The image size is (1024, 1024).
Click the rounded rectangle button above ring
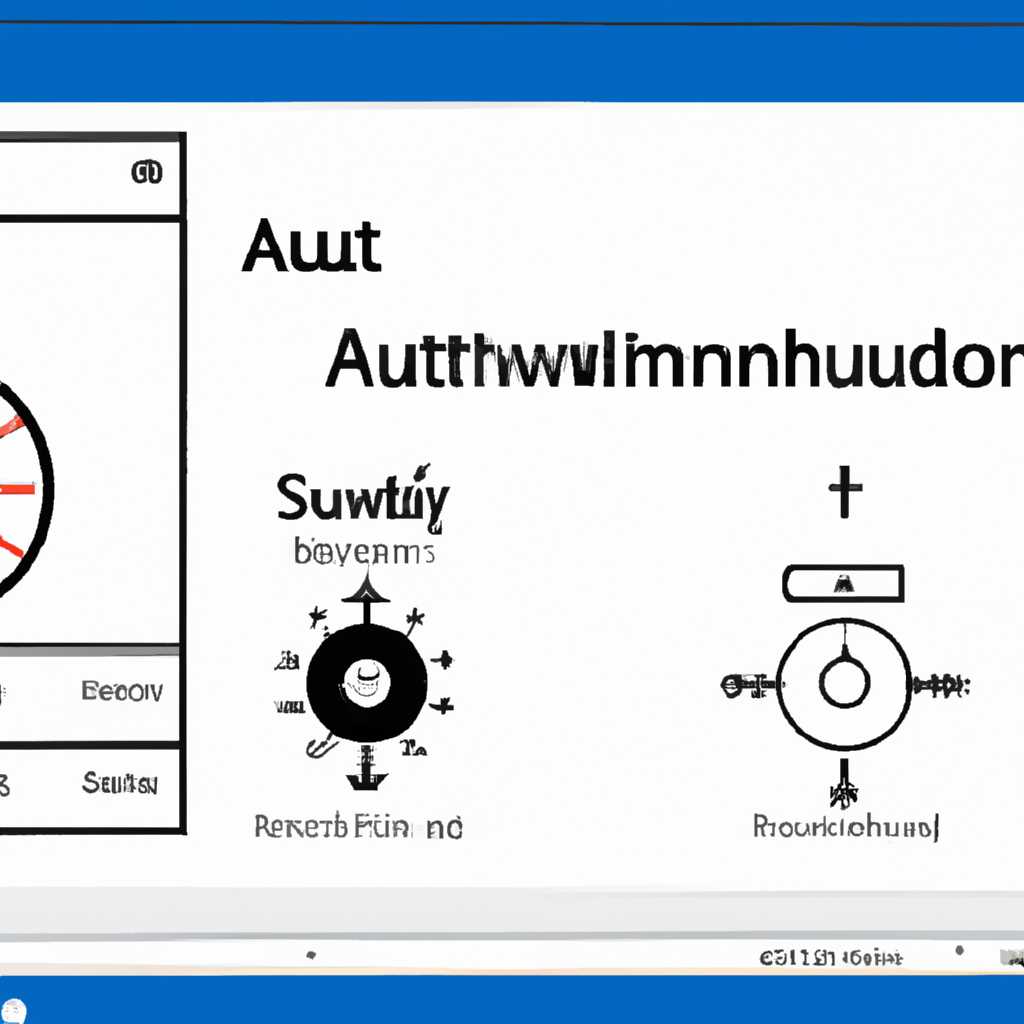point(843,583)
